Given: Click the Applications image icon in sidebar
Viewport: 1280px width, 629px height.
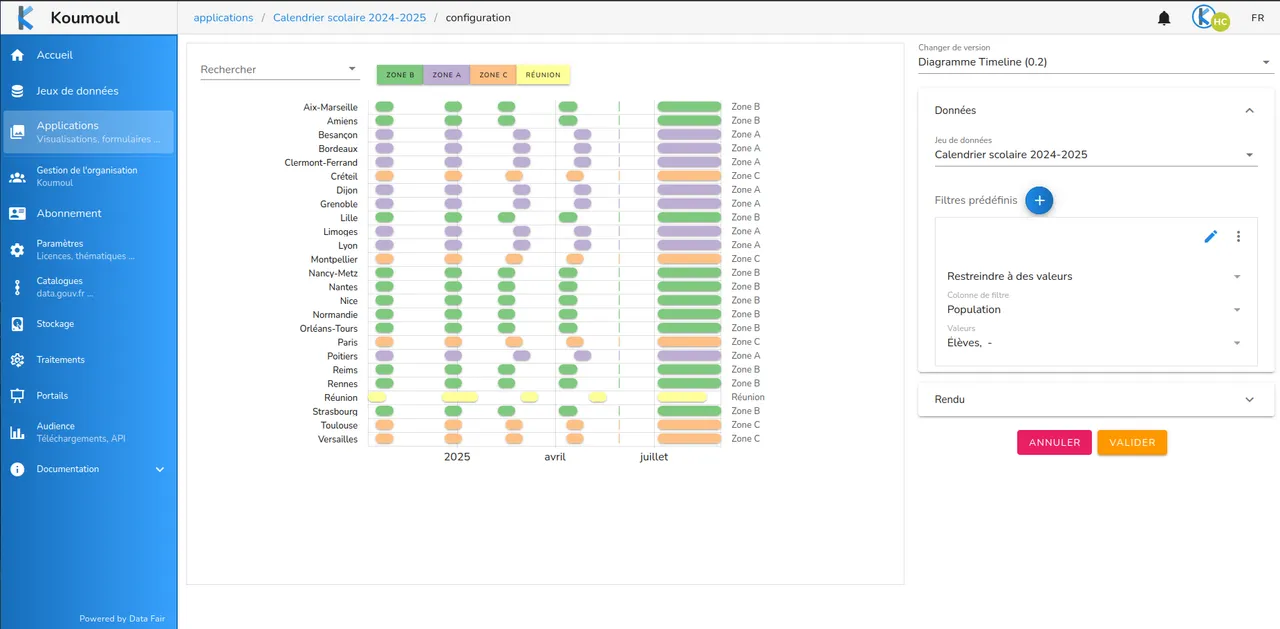Looking at the screenshot, I should [x=17, y=131].
